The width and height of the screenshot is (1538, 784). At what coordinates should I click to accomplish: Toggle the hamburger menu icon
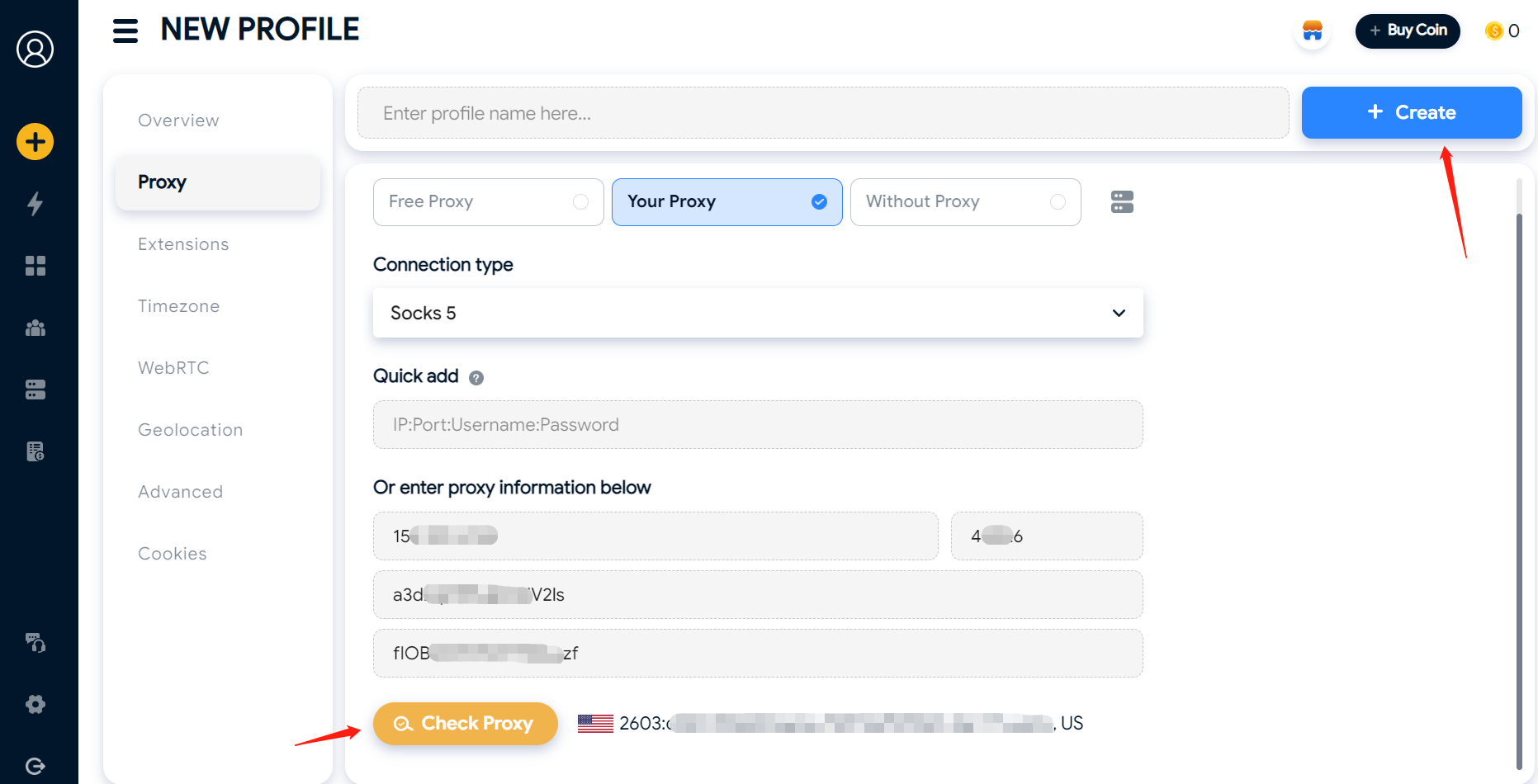pyautogui.click(x=125, y=31)
